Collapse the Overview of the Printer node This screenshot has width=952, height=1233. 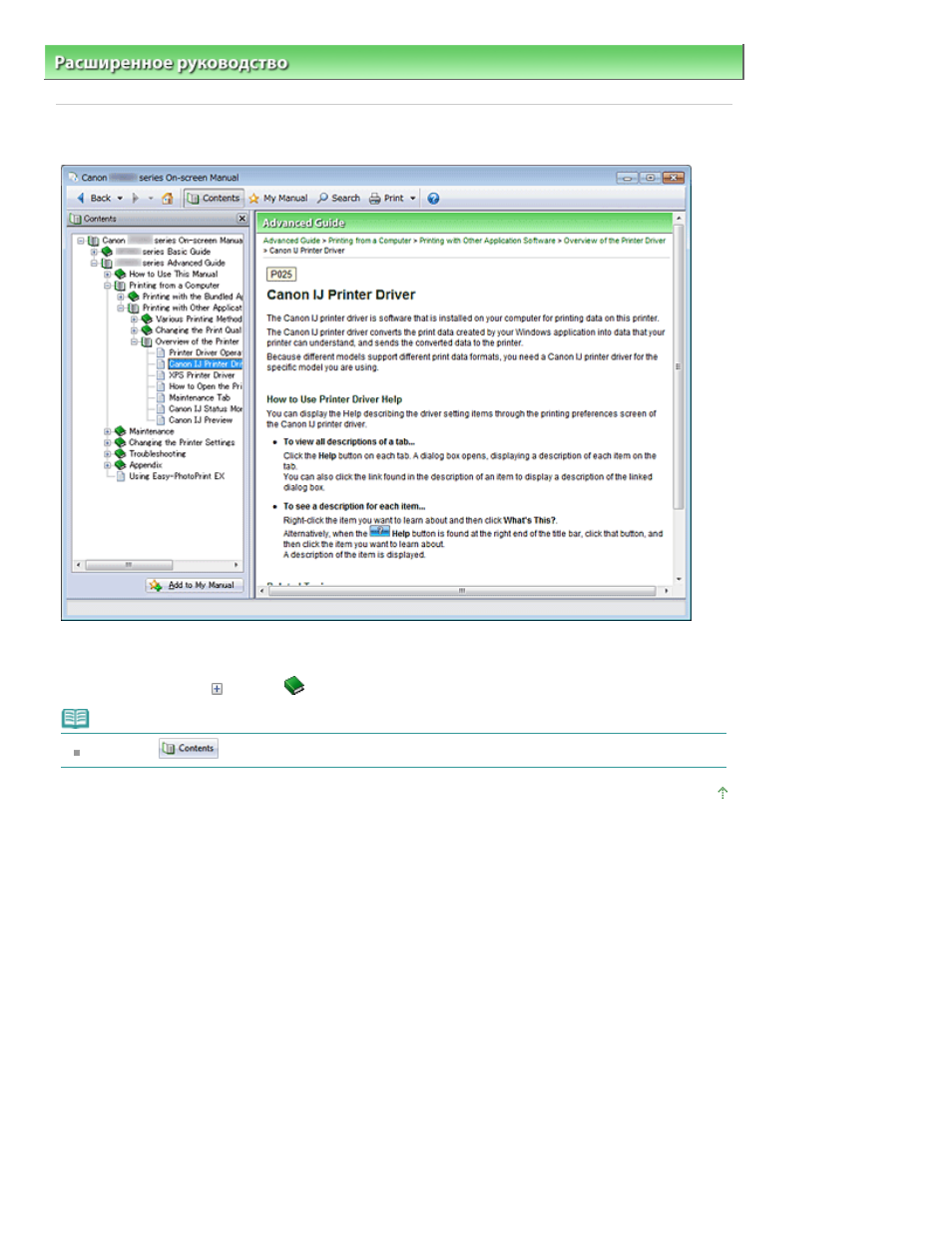[134, 341]
